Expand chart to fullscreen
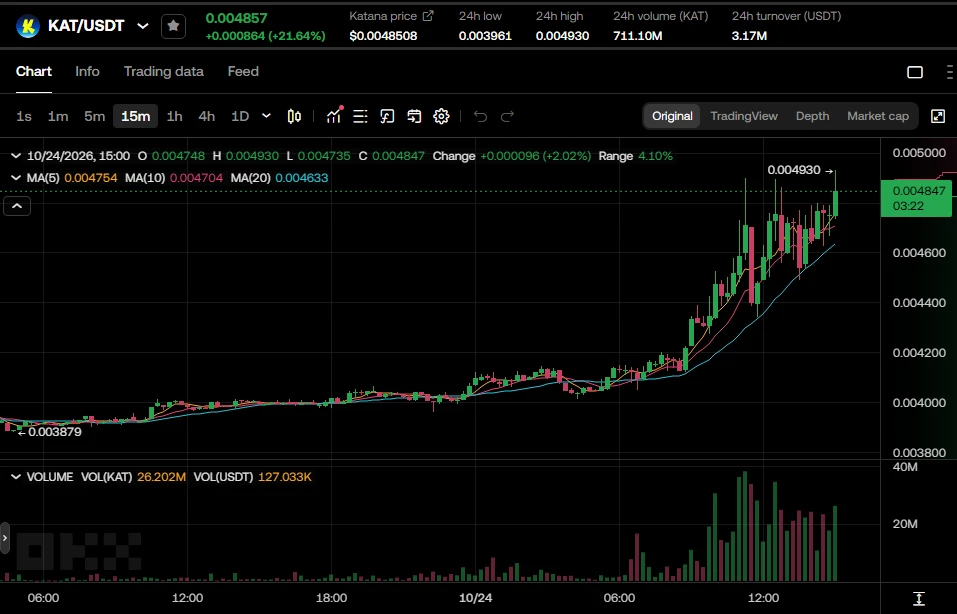Screen dimensions: 957x614 938,116
